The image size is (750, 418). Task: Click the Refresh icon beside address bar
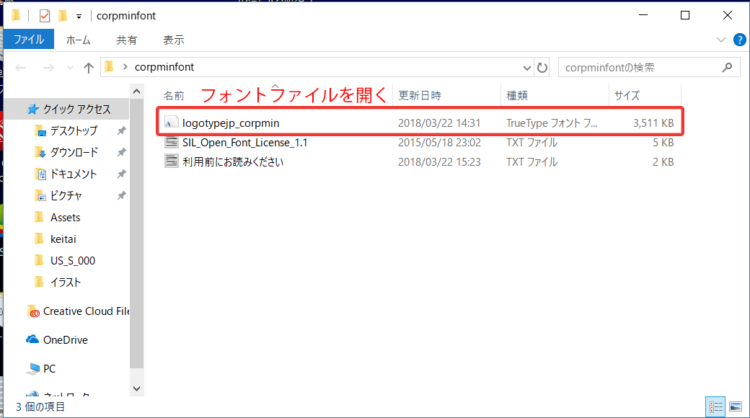pyautogui.click(x=542, y=68)
